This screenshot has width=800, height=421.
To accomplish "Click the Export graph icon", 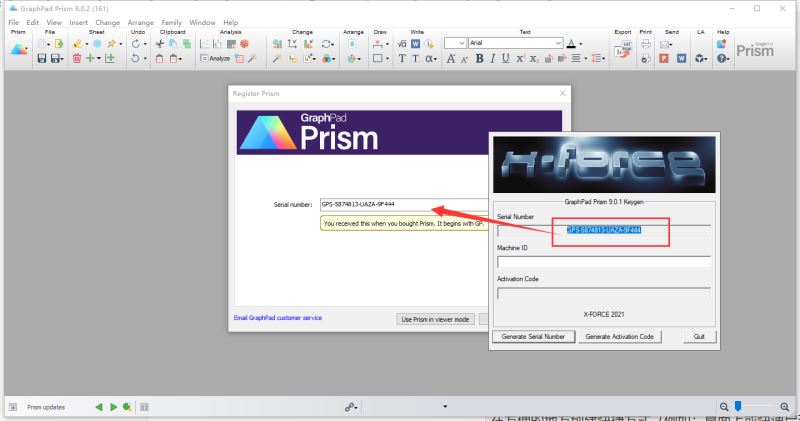I will pos(623,50).
